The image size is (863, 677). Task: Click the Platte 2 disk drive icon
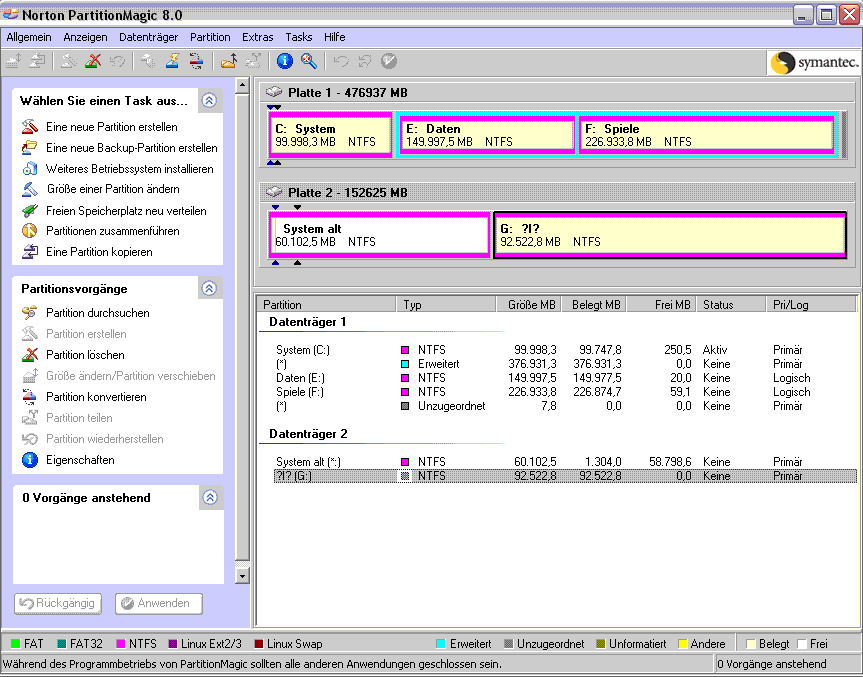coord(274,192)
